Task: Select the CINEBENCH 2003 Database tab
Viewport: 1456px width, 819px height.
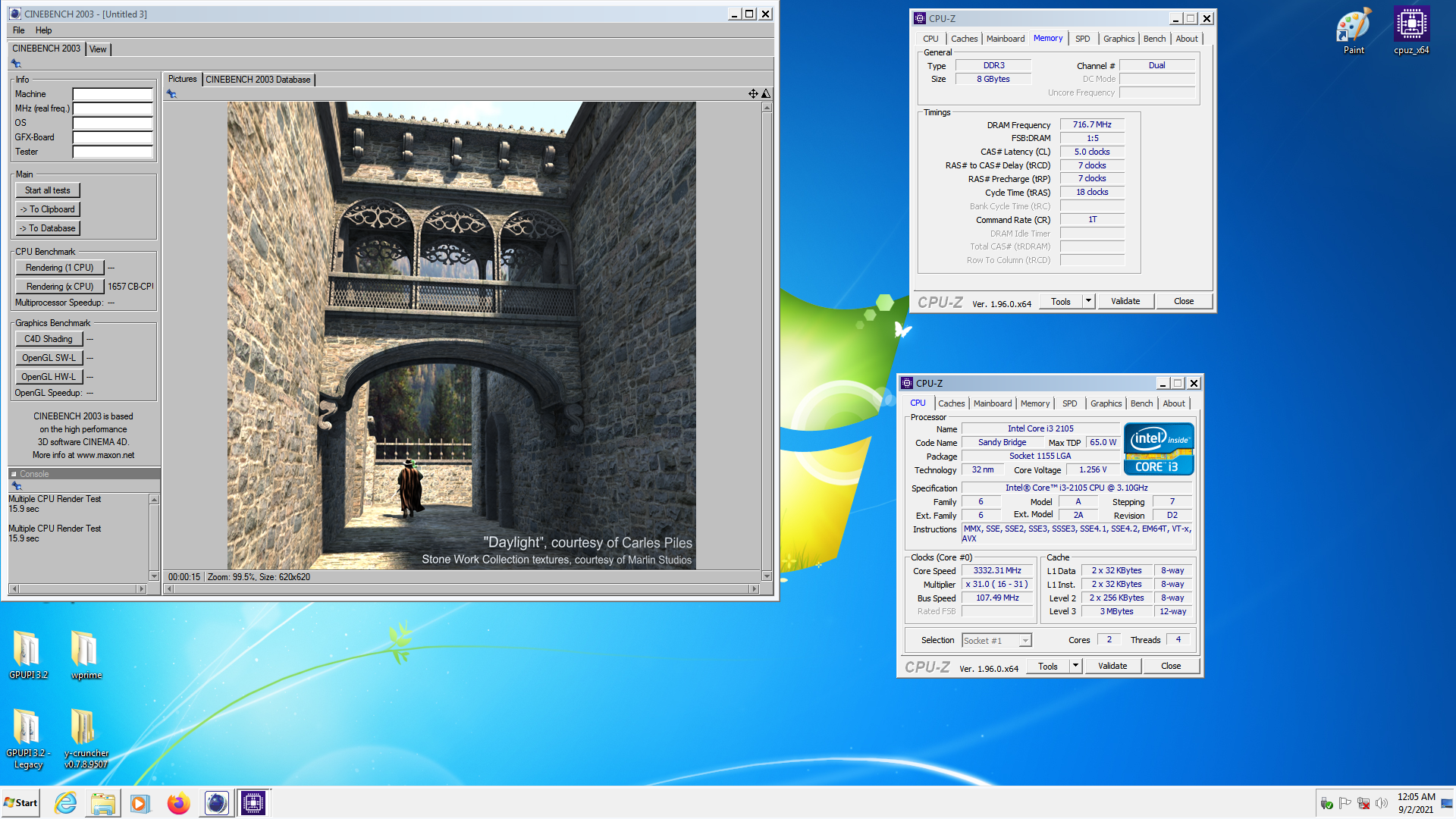Action: coord(258,80)
